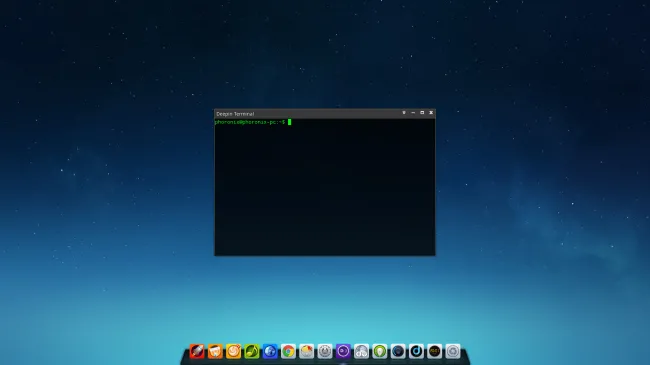This screenshot has width=650, height=365.
Task: Launch the green lightbulb dock icon
Action: 379,351
